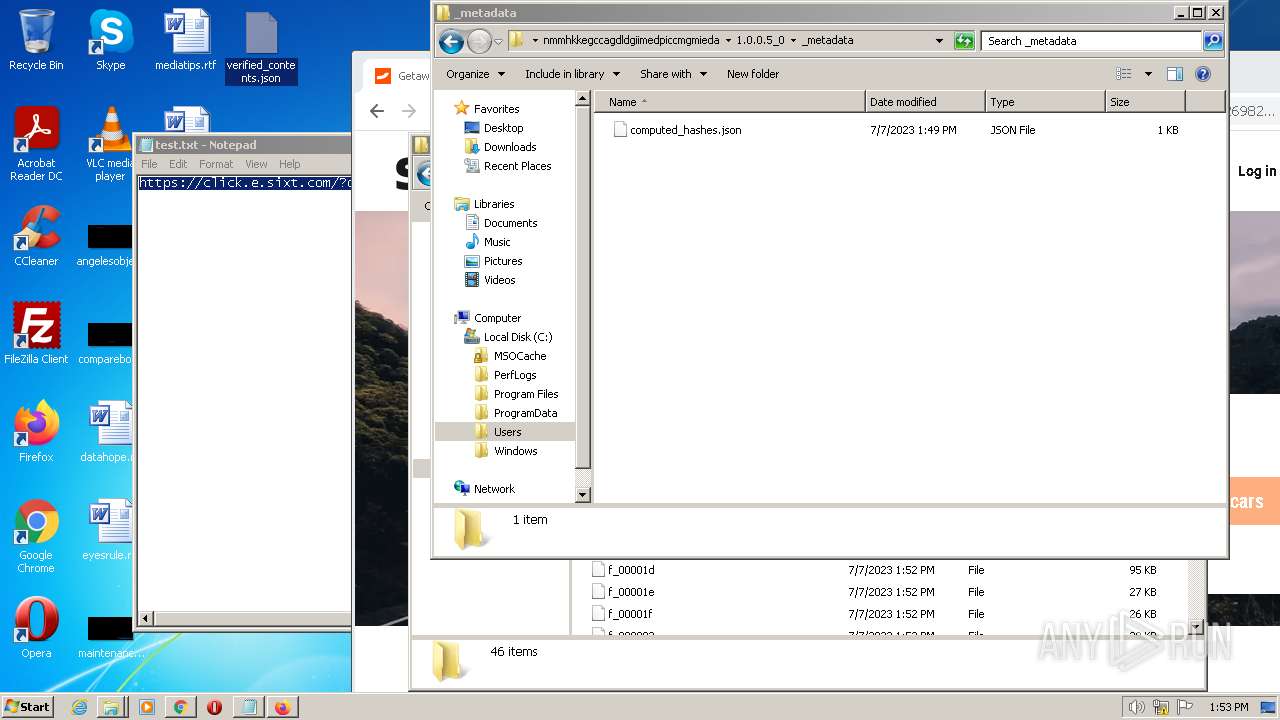Image resolution: width=1280 pixels, height=720 pixels.
Task: Open the Edit menu in Notepad
Action: (178, 164)
